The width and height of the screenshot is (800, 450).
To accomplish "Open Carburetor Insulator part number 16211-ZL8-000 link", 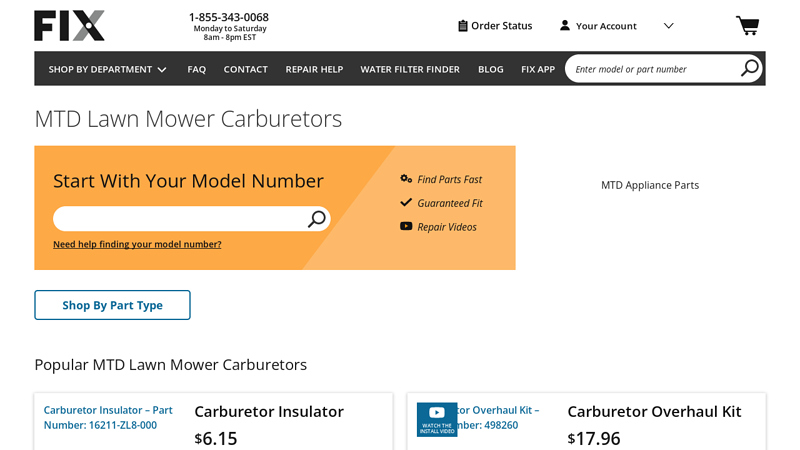I will 108,417.
